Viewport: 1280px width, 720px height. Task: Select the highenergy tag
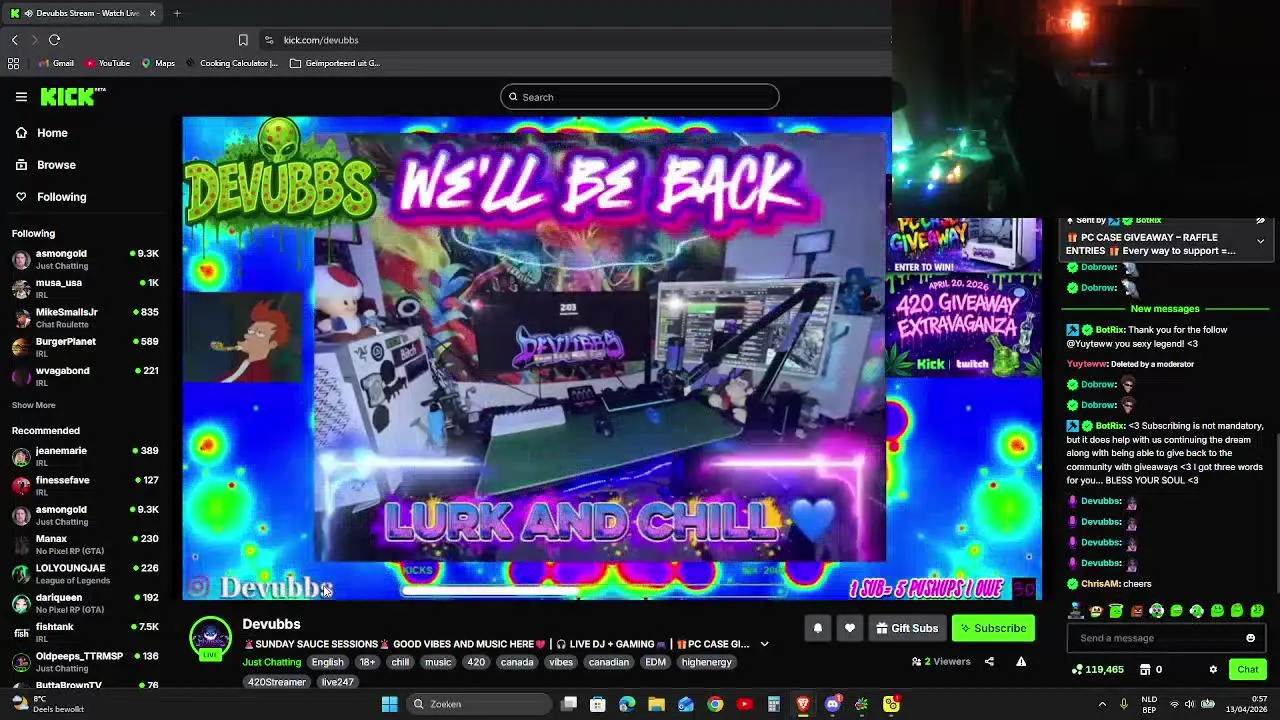click(706, 662)
